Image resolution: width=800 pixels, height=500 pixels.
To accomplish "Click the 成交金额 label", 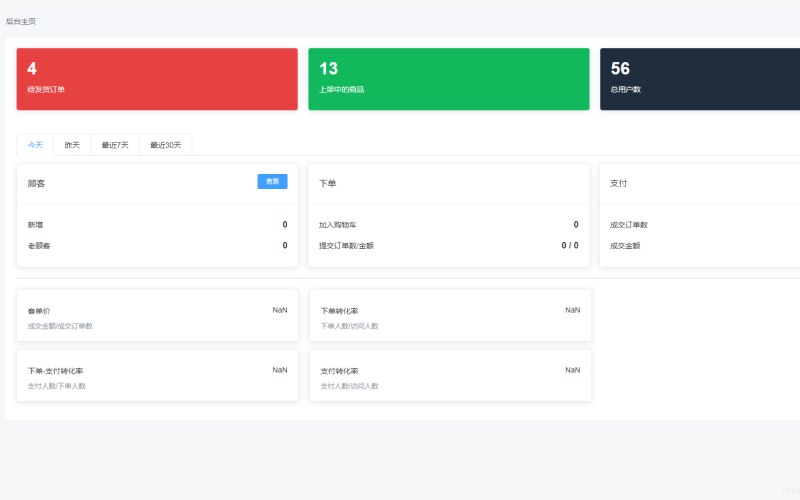I will point(625,245).
